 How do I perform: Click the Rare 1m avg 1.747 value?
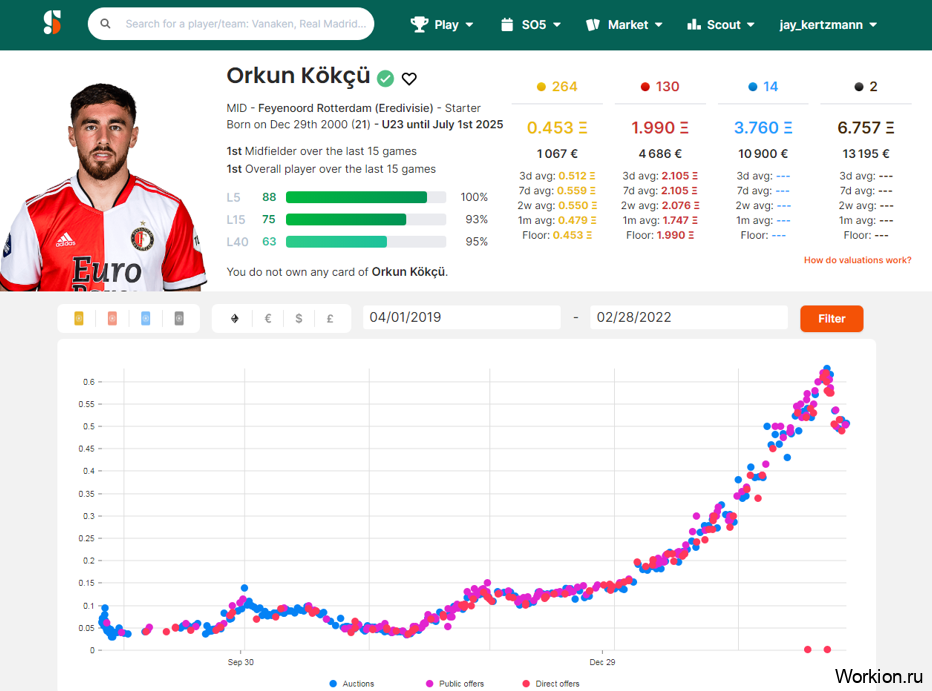(681, 220)
